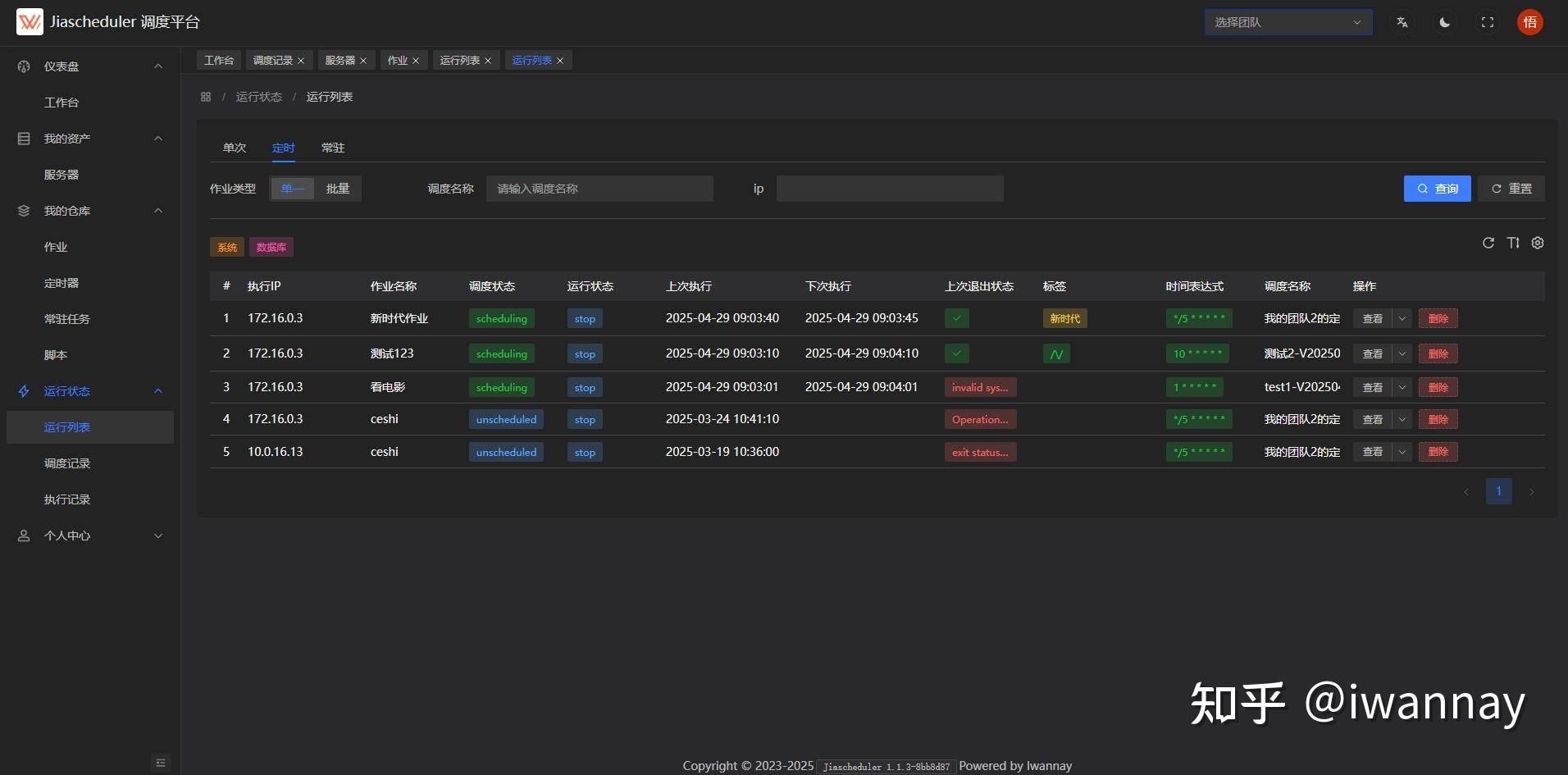Click the next page arrow
Image resolution: width=1568 pixels, height=775 pixels.
coord(1531,491)
